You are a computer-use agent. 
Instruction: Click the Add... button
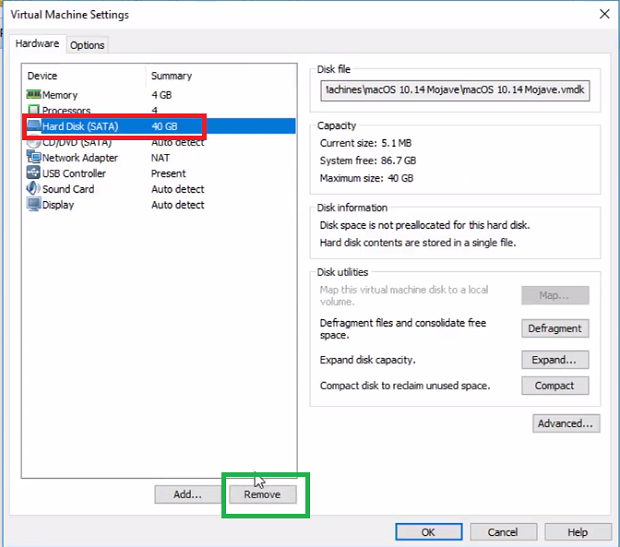(x=187, y=494)
